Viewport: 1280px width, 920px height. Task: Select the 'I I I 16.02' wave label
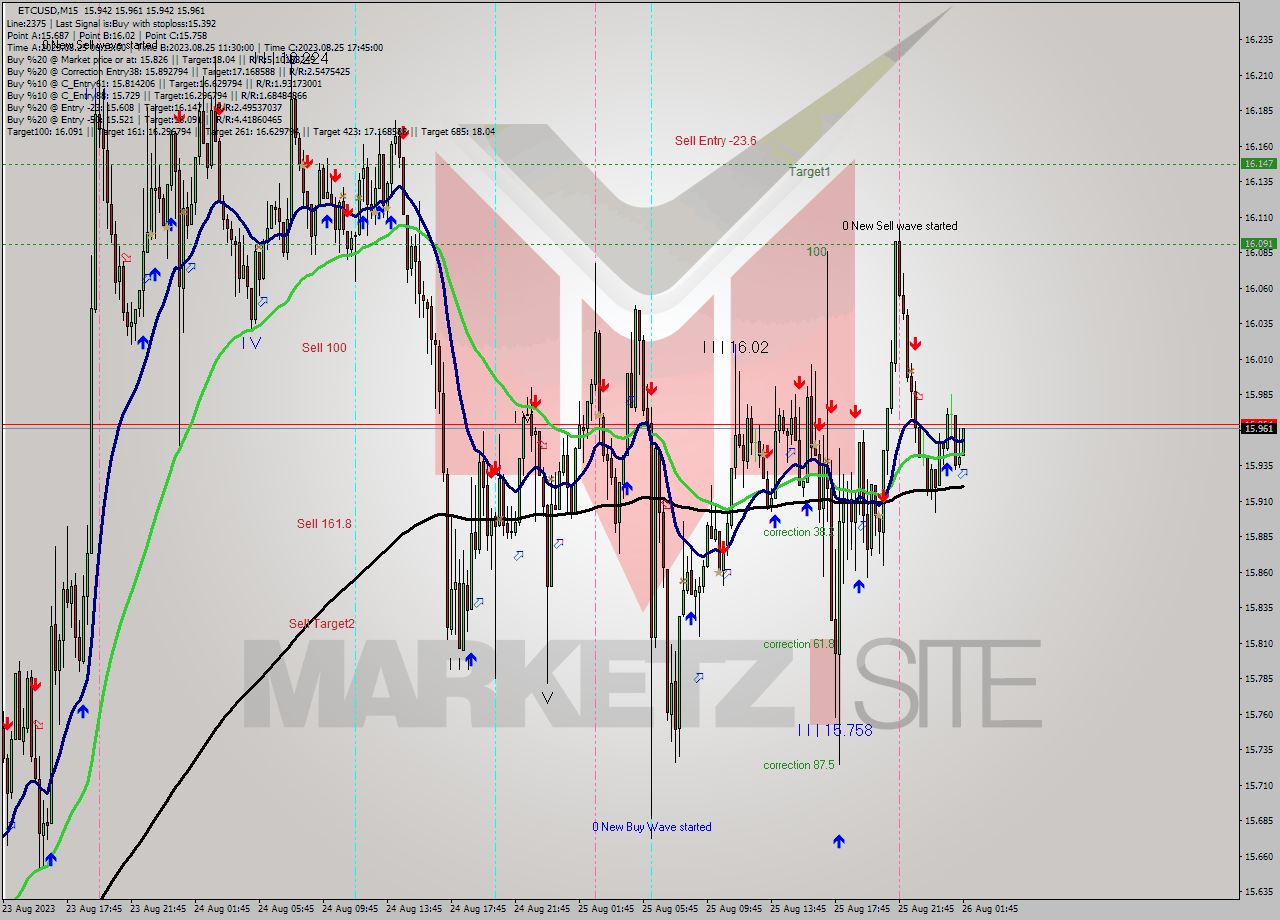click(x=735, y=347)
